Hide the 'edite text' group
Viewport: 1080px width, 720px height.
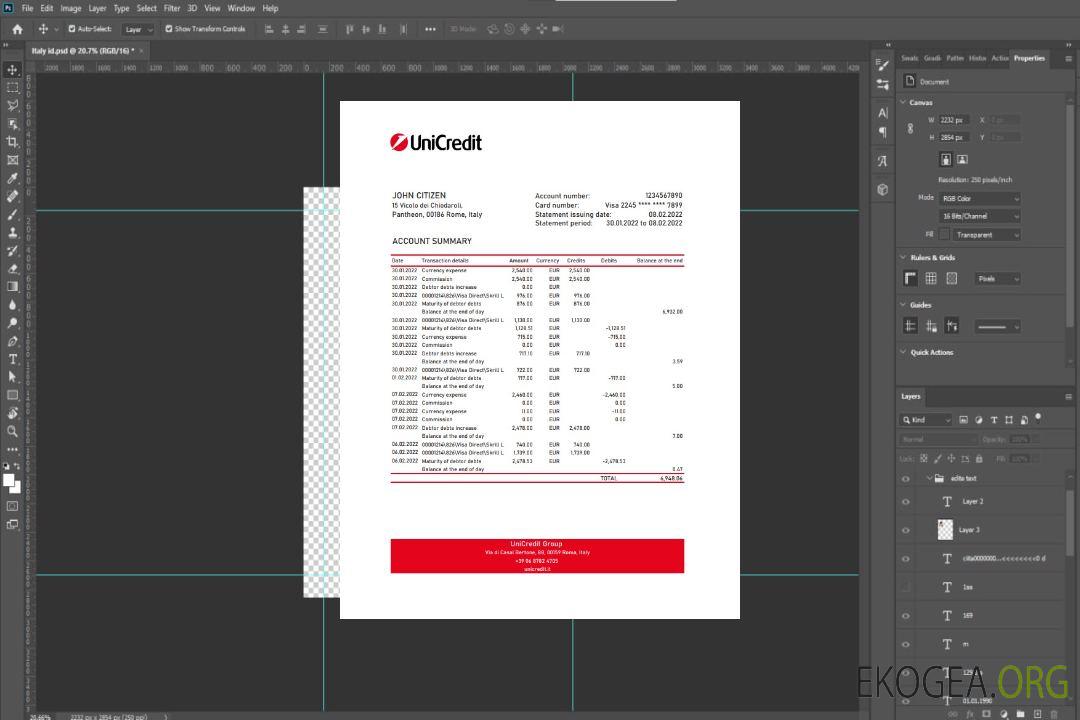pos(906,479)
